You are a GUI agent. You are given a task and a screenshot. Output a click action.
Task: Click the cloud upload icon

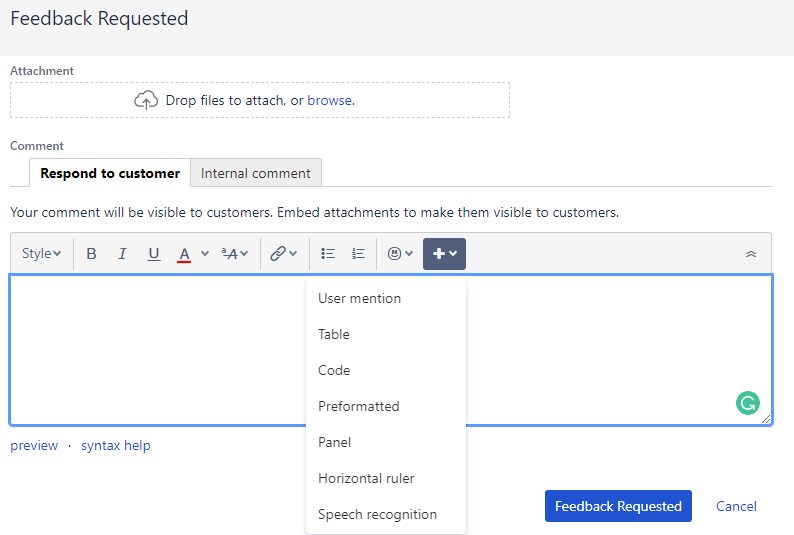point(146,100)
